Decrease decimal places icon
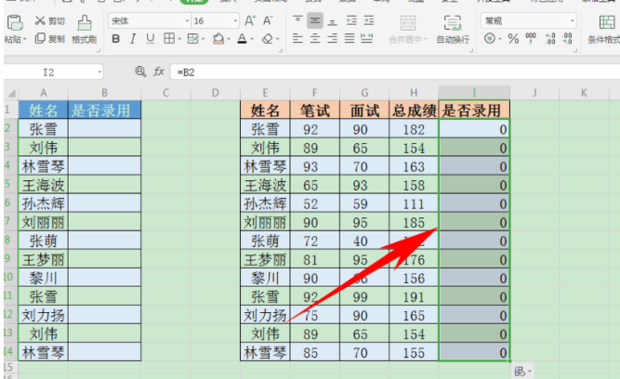Screen dimensions: 620x379 (x=567, y=38)
